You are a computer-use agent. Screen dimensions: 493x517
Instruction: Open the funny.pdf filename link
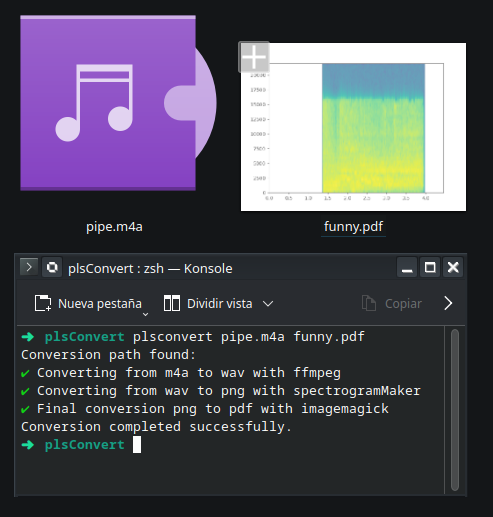[x=353, y=227]
